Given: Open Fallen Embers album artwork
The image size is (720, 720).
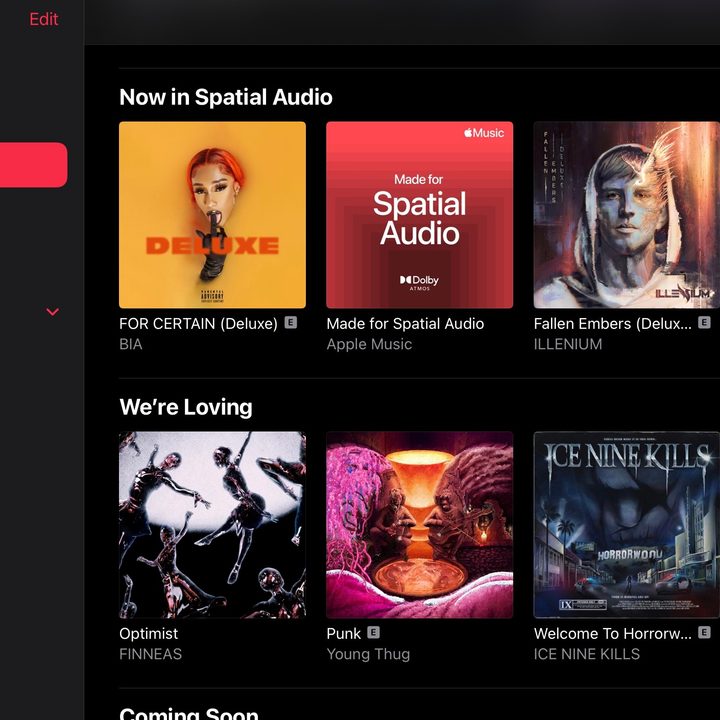Looking at the screenshot, I should [627, 215].
